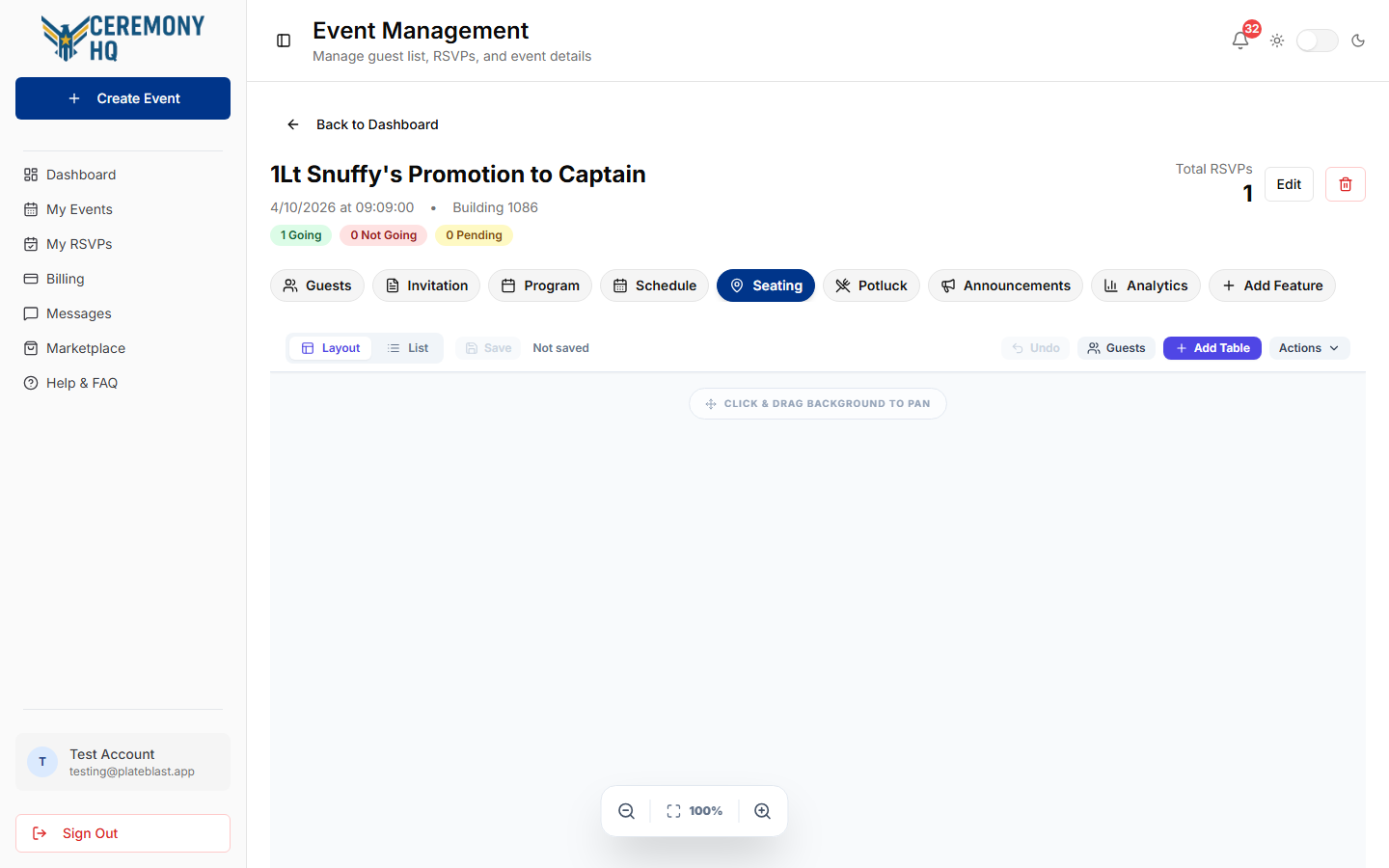Viewport: 1389px width, 868px height.
Task: Click the 1 Going badge
Action: click(301, 235)
